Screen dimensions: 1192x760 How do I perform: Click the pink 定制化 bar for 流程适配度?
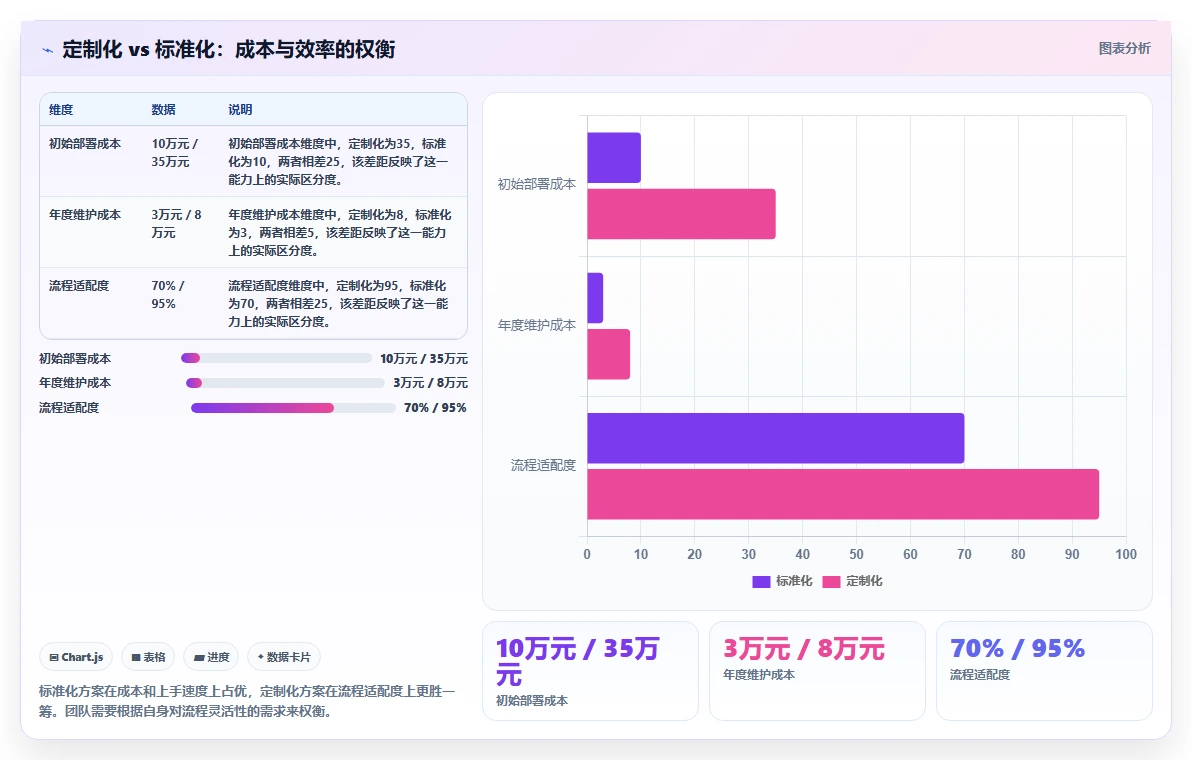pyautogui.click(x=843, y=494)
